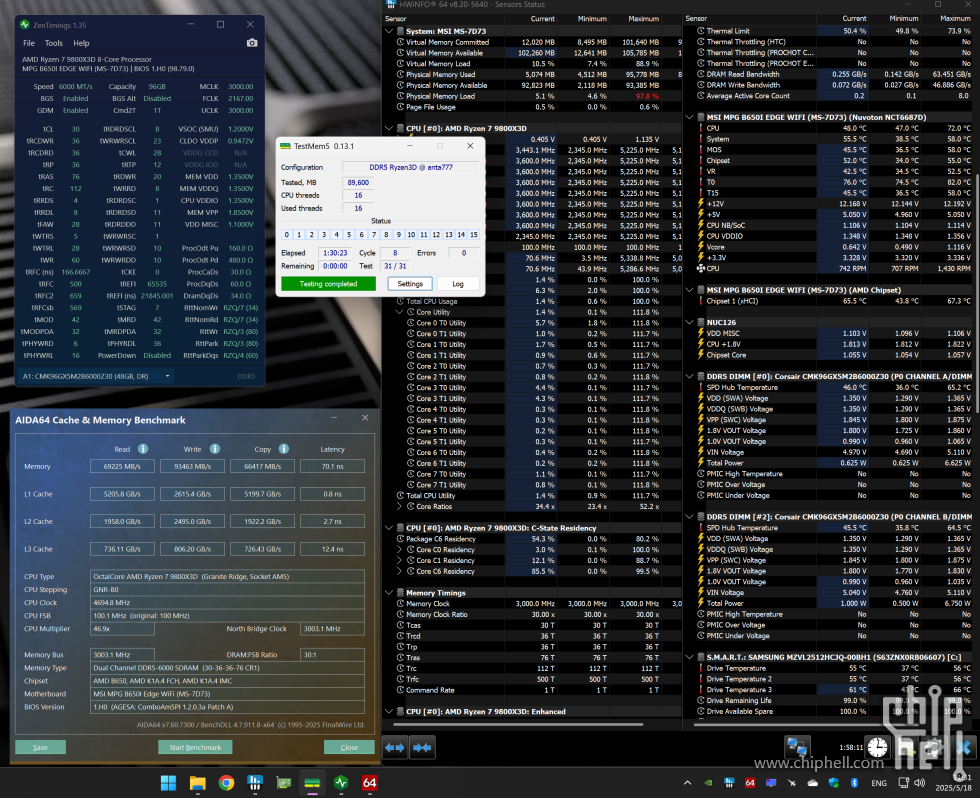Click the ZenTimings screenshot camera icon
Viewport: 980px width, 798px height.
[252, 43]
